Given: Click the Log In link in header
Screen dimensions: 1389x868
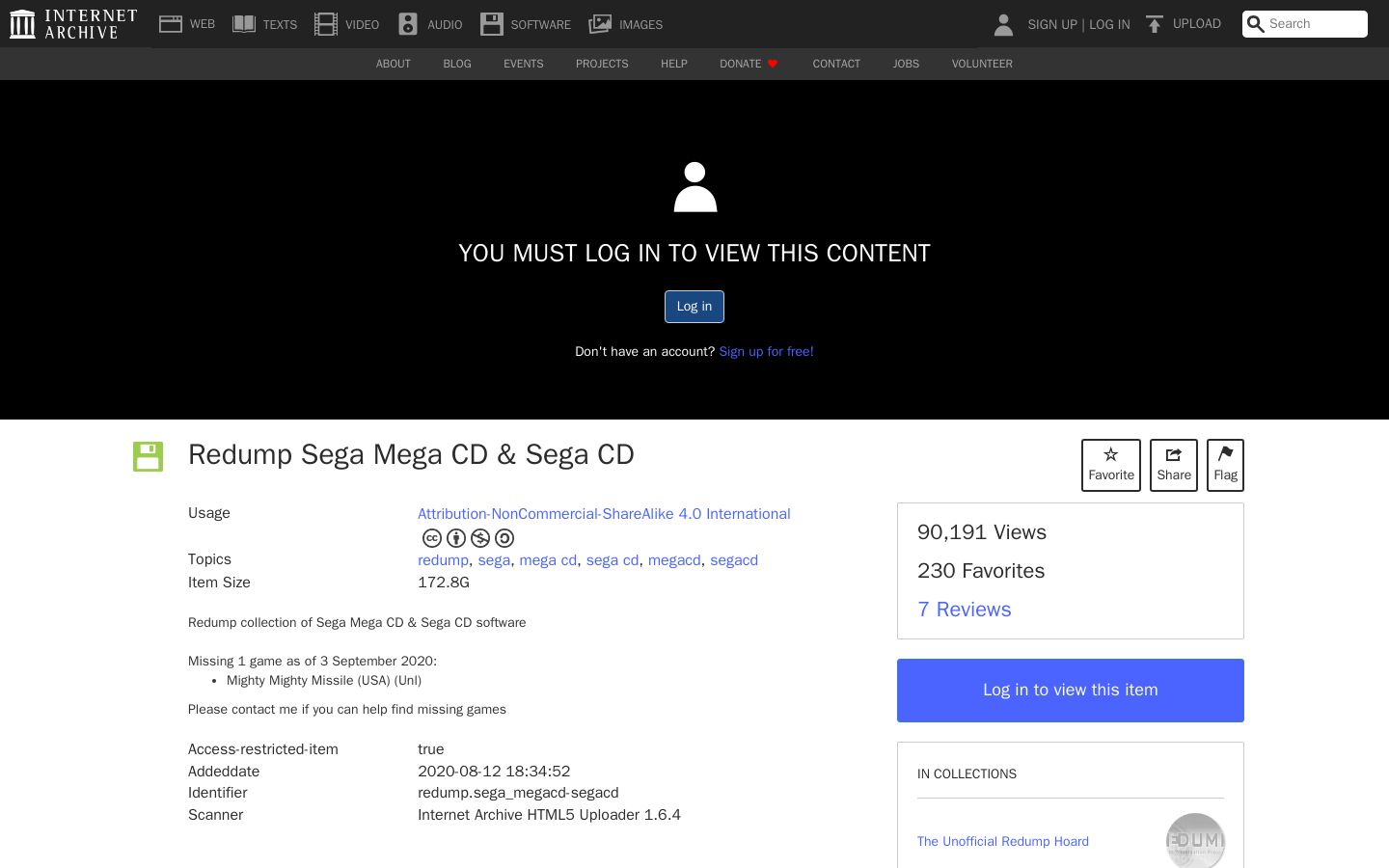Looking at the screenshot, I should [x=1109, y=24].
